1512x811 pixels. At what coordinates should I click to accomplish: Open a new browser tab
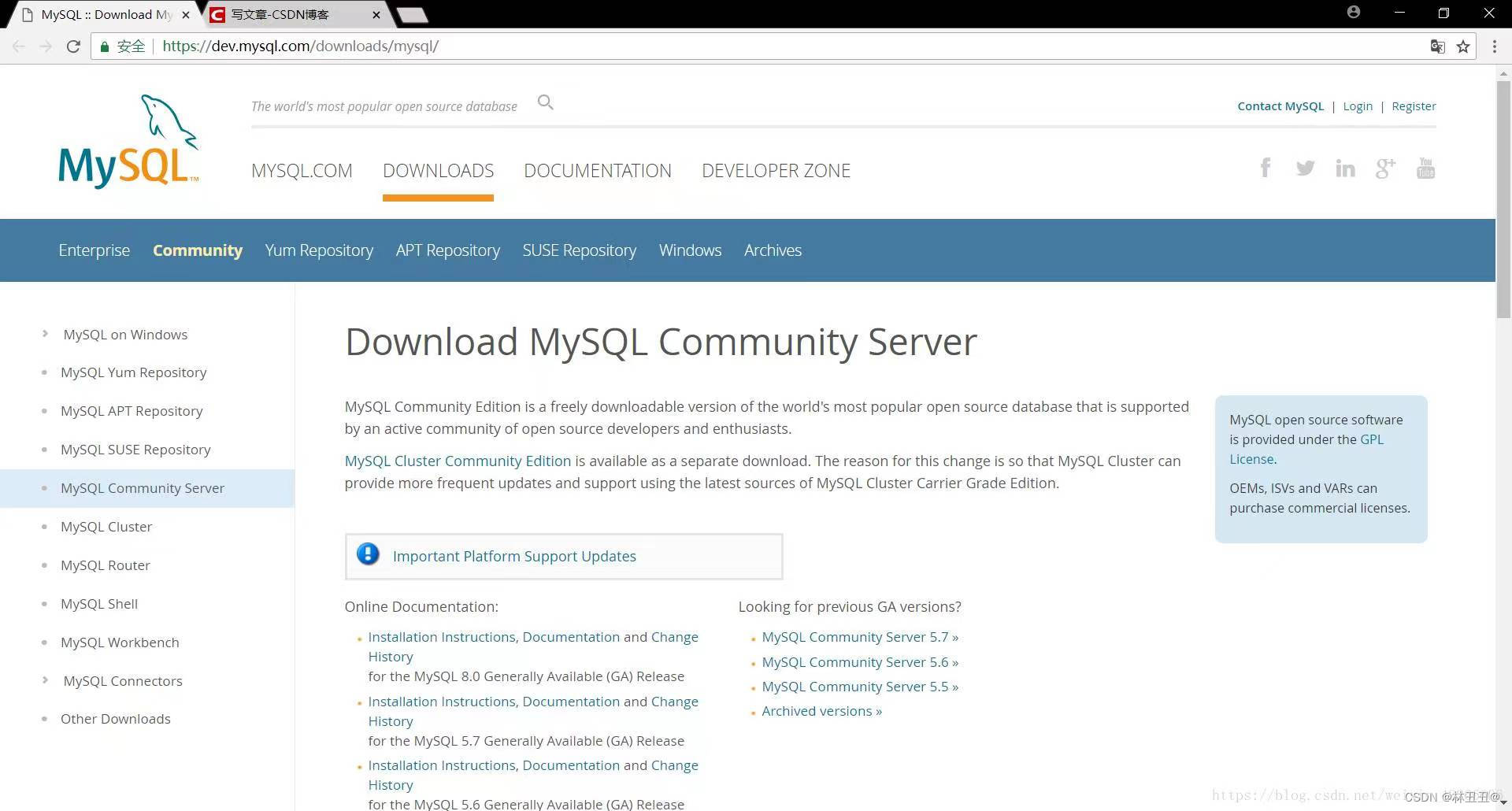(x=412, y=14)
